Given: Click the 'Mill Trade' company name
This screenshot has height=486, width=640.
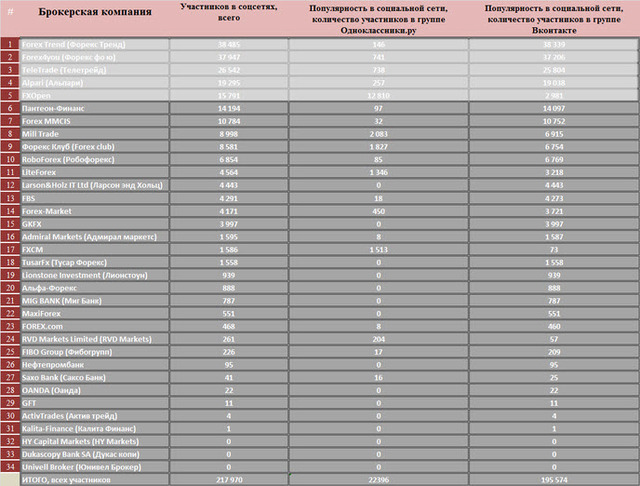Looking at the screenshot, I should click(95, 134).
